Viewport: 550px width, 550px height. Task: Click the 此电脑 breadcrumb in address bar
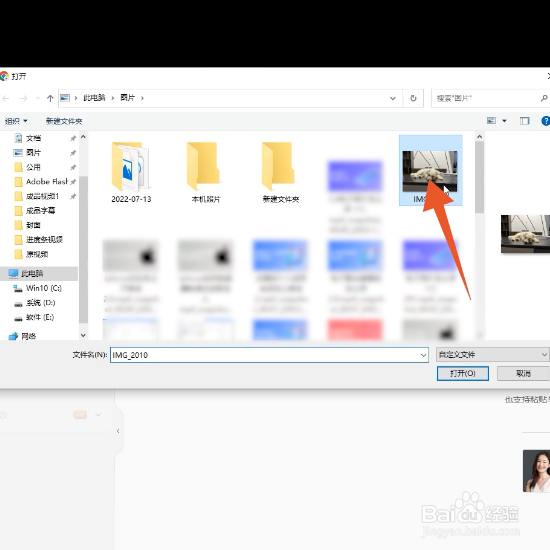point(94,98)
